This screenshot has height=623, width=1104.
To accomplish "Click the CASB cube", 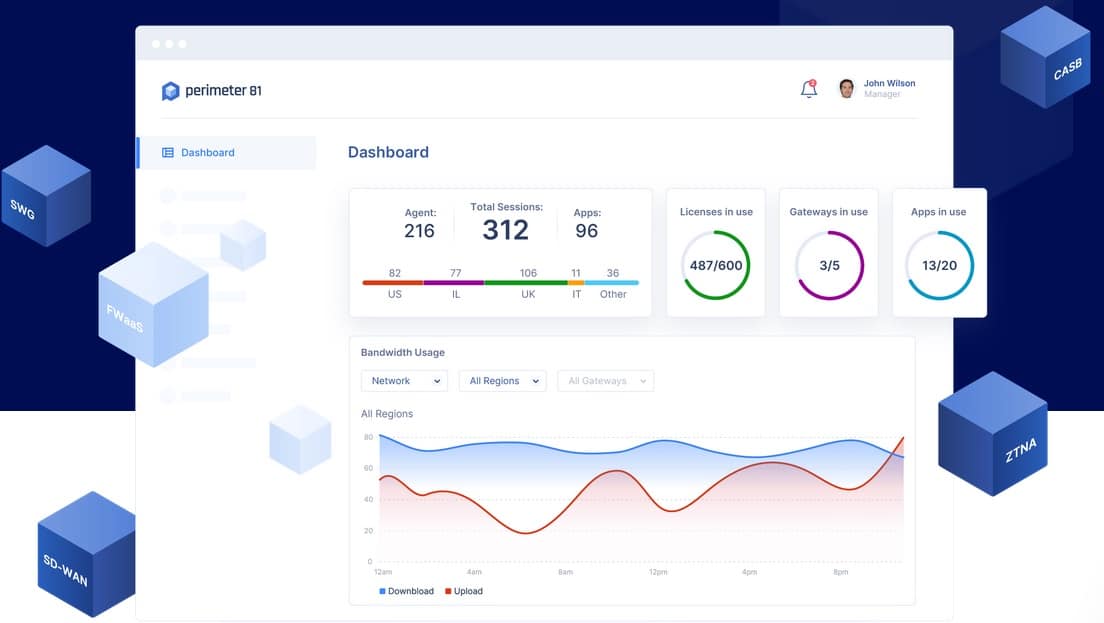I will click(1045, 58).
